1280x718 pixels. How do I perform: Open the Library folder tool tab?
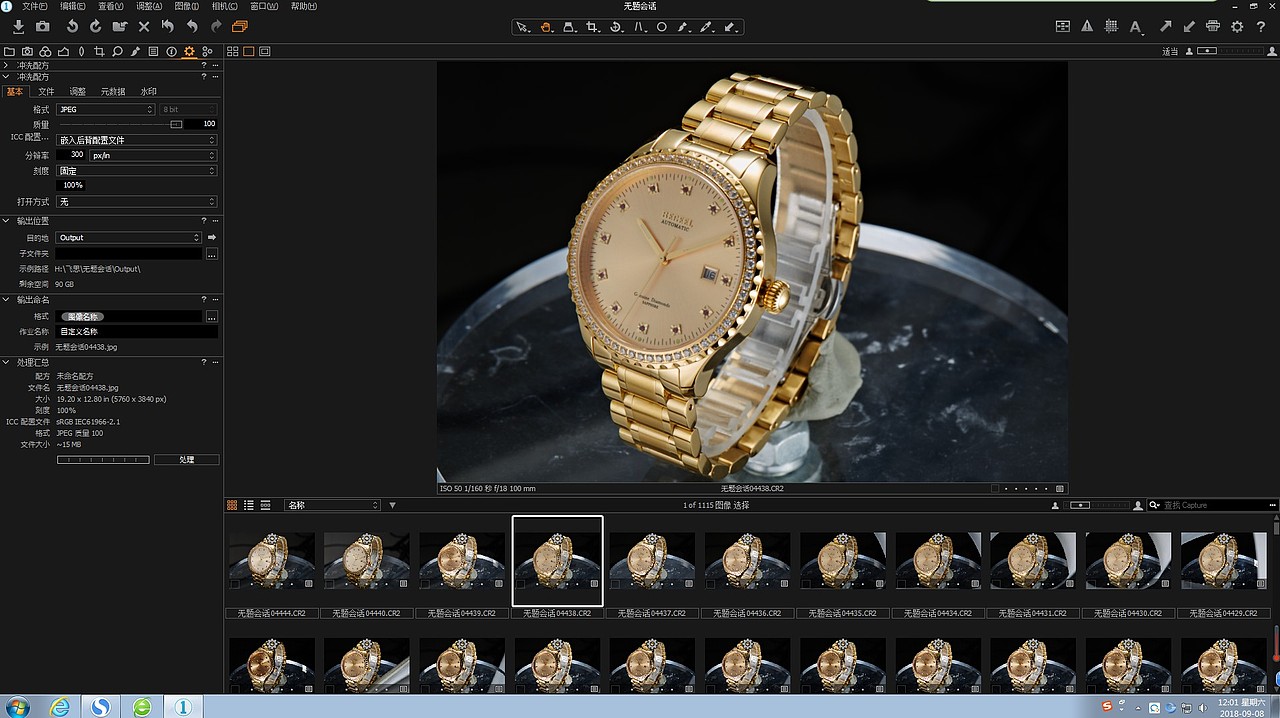pyautogui.click(x=9, y=51)
